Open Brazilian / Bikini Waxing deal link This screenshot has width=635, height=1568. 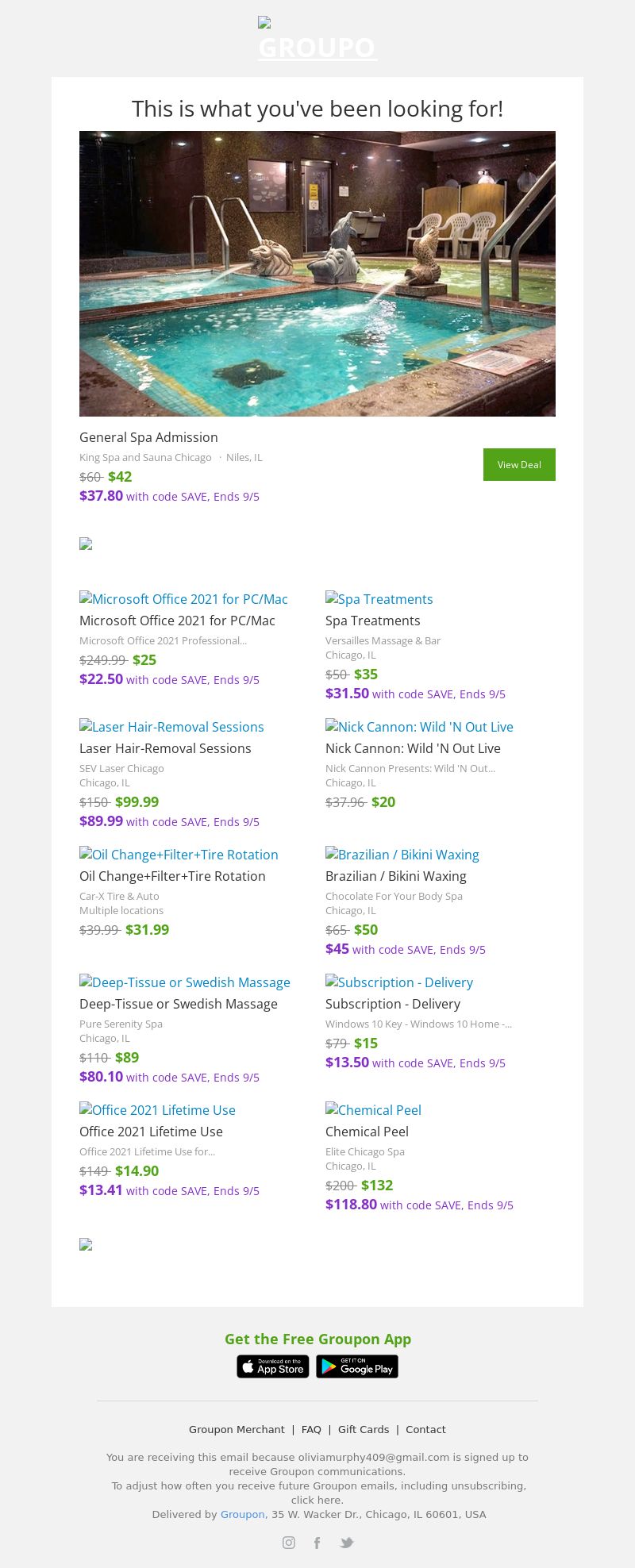click(395, 876)
